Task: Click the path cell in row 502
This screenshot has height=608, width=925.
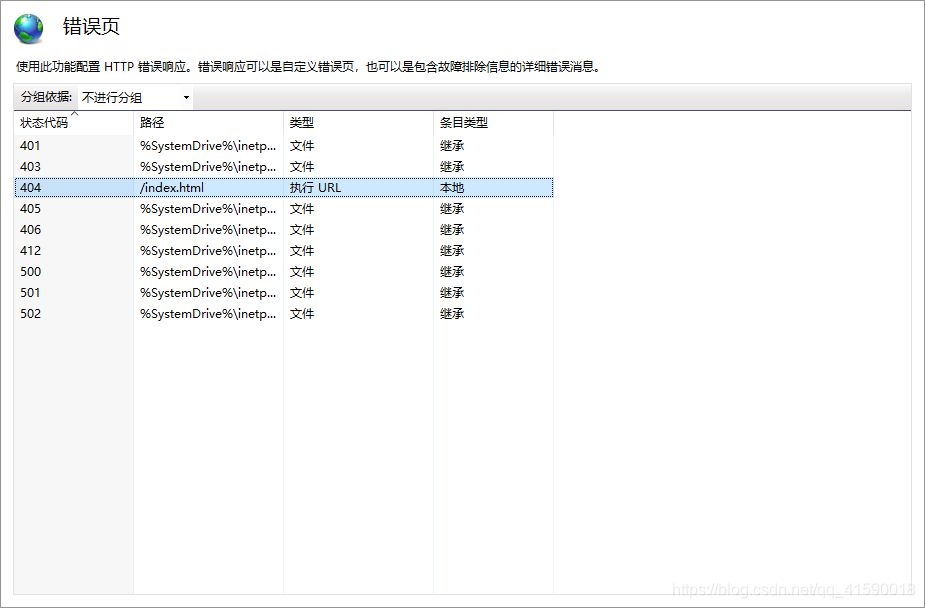Action: coord(208,314)
